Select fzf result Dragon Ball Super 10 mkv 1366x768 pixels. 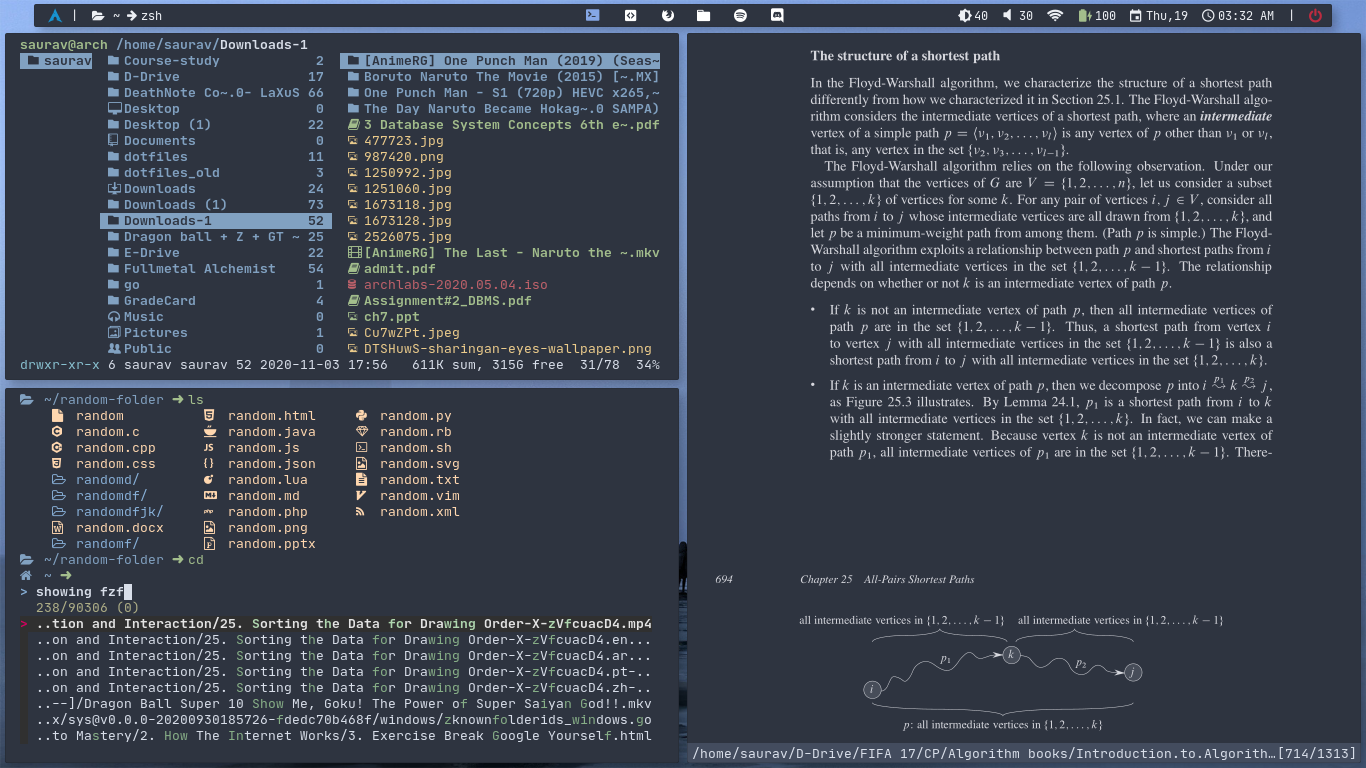coord(344,704)
